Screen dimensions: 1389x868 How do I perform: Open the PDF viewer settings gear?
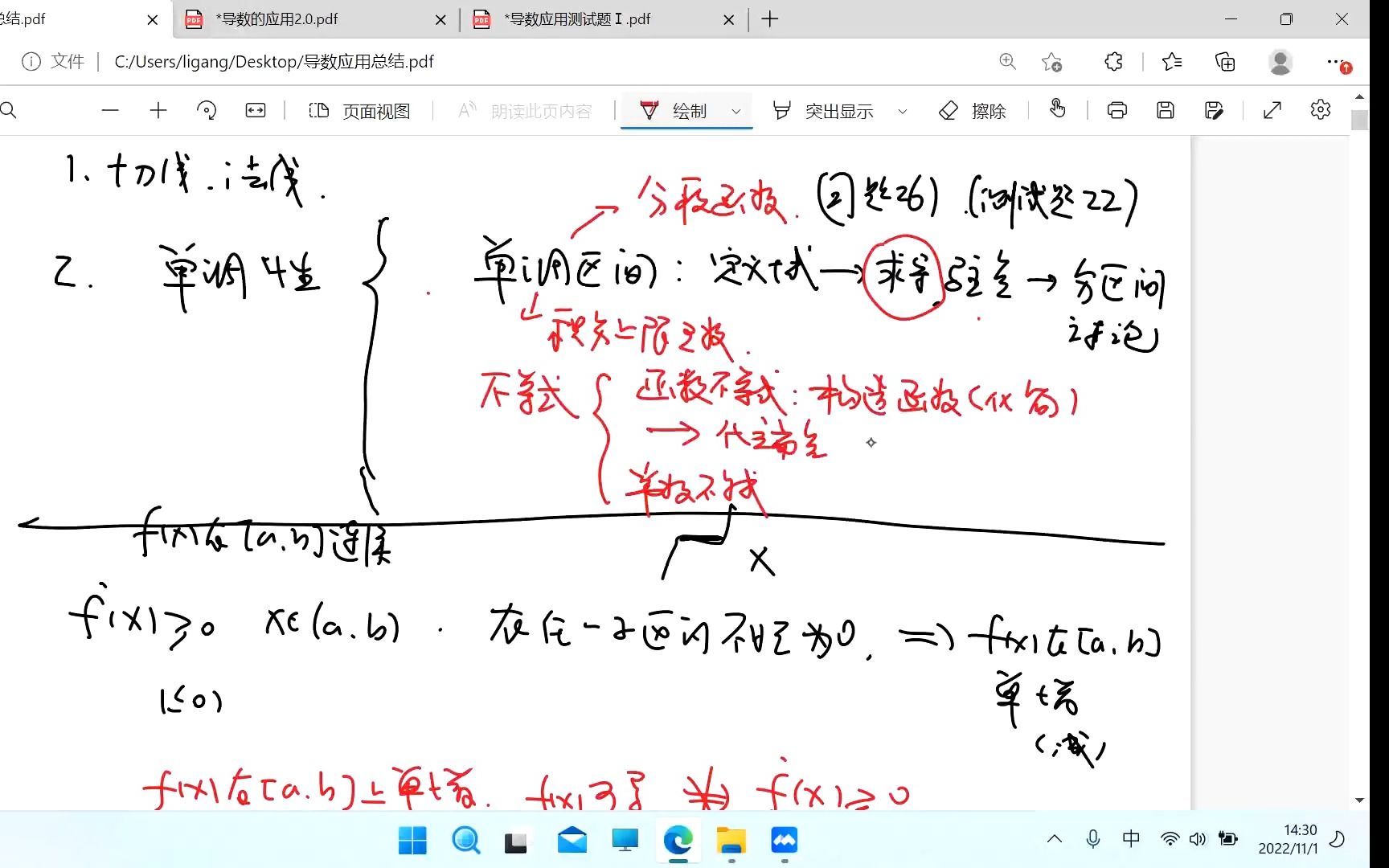(x=1321, y=110)
